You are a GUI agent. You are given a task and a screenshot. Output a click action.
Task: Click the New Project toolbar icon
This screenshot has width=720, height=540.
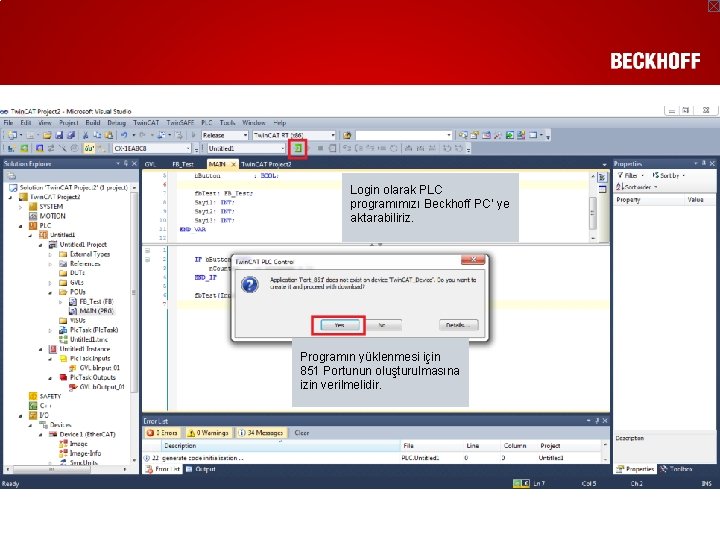pyautogui.click(x=12, y=135)
